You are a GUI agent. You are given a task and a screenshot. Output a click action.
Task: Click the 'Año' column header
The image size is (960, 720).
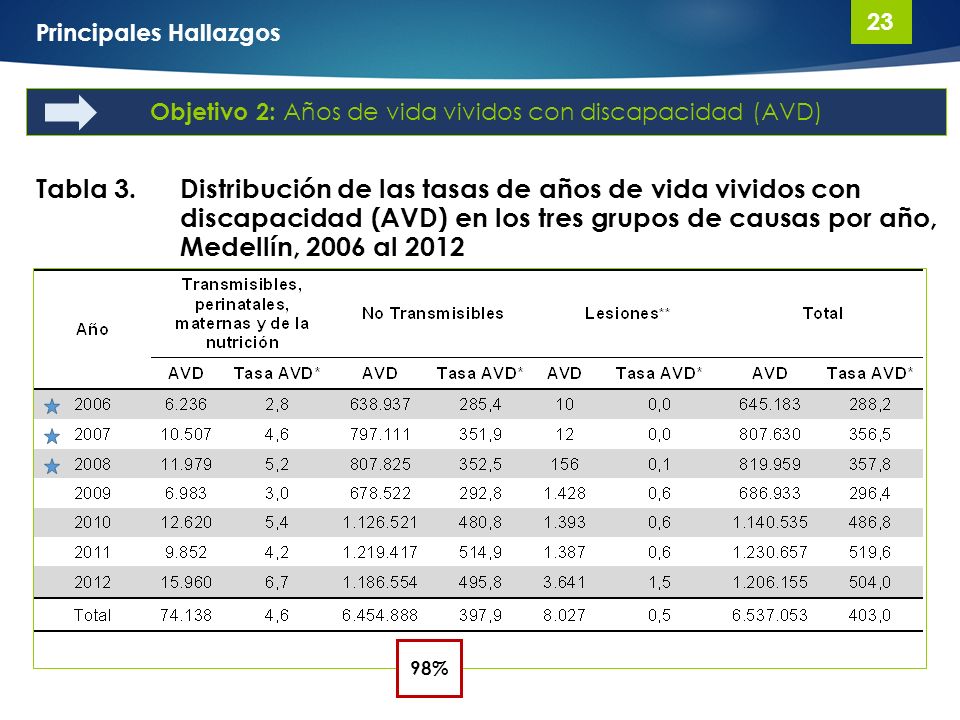92,329
